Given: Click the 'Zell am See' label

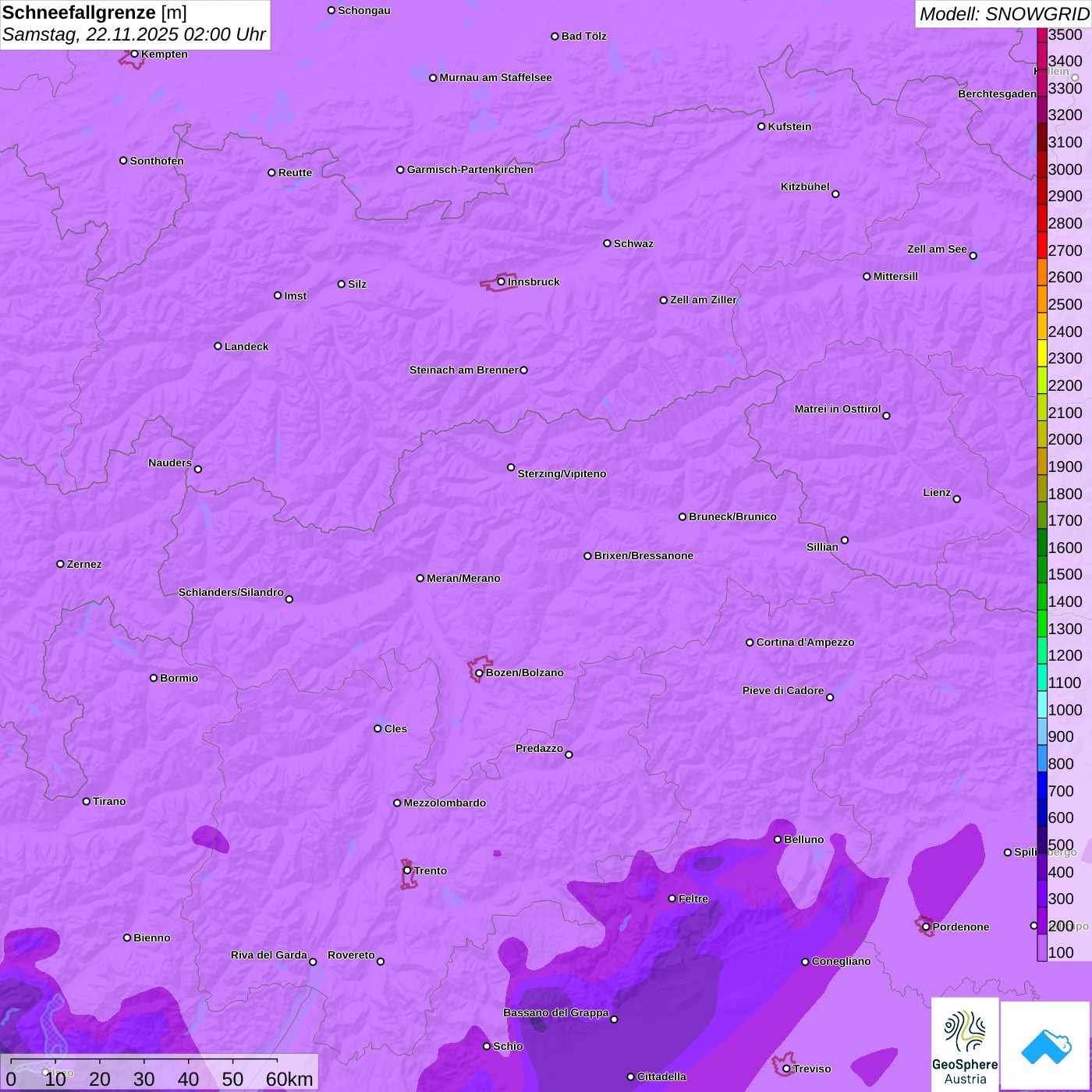Looking at the screenshot, I should click(x=937, y=249).
